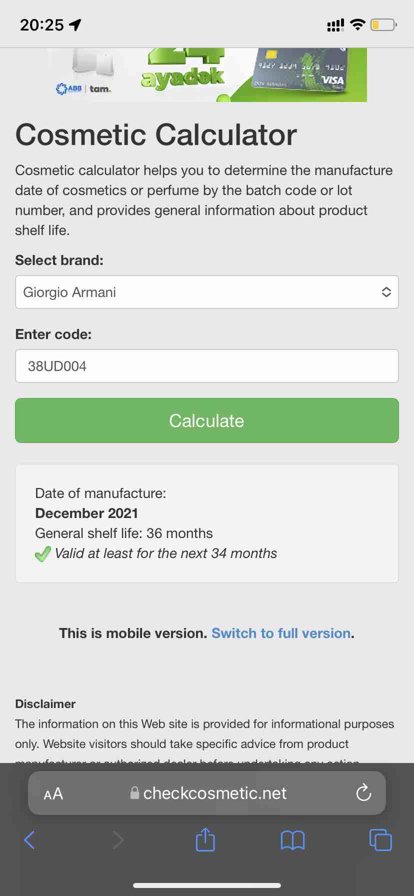Viewport: 414px width, 896px height.
Task: Tap the 20:25 clock in status bar
Action: [43, 25]
